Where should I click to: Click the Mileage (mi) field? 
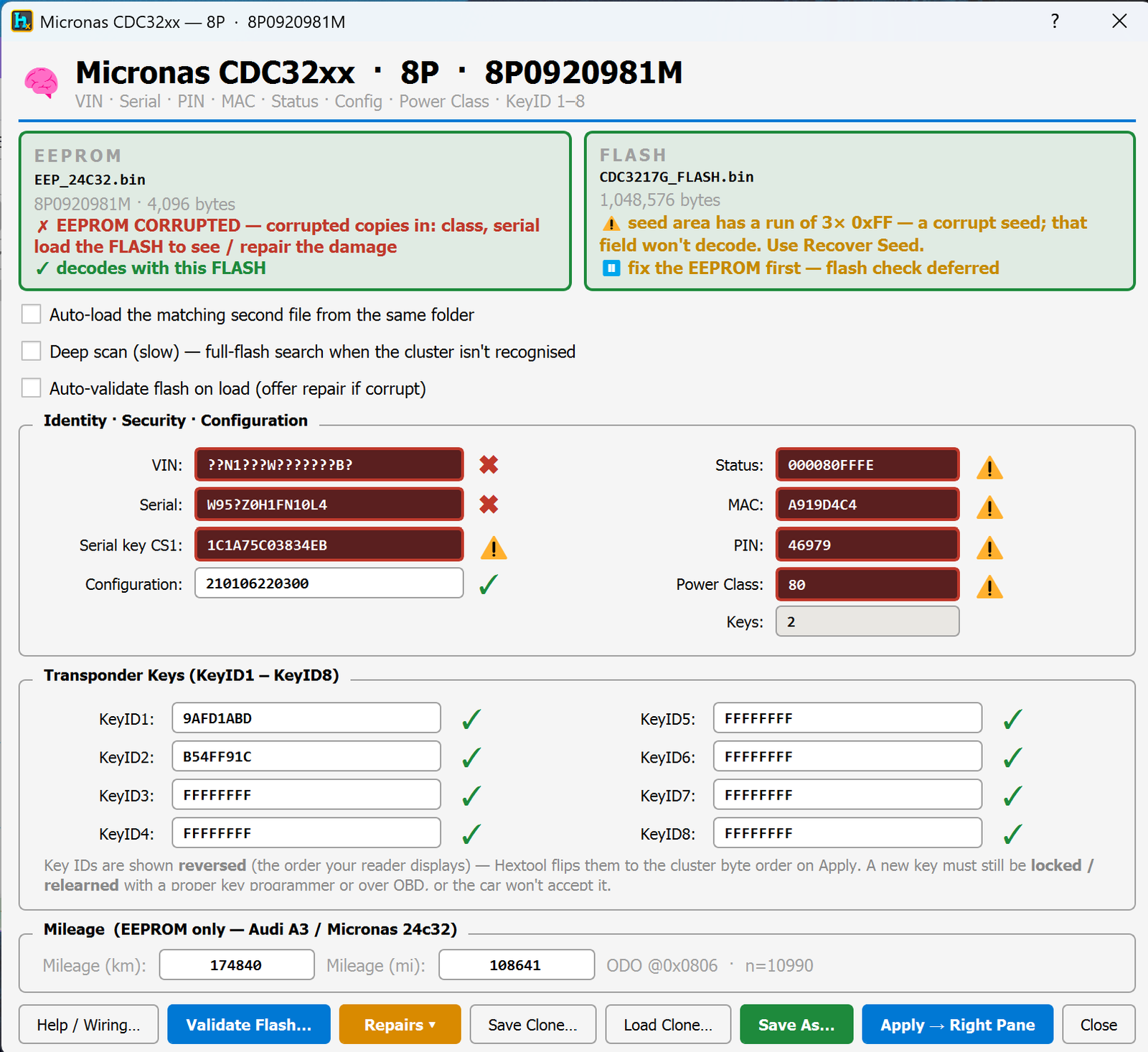pos(517,964)
